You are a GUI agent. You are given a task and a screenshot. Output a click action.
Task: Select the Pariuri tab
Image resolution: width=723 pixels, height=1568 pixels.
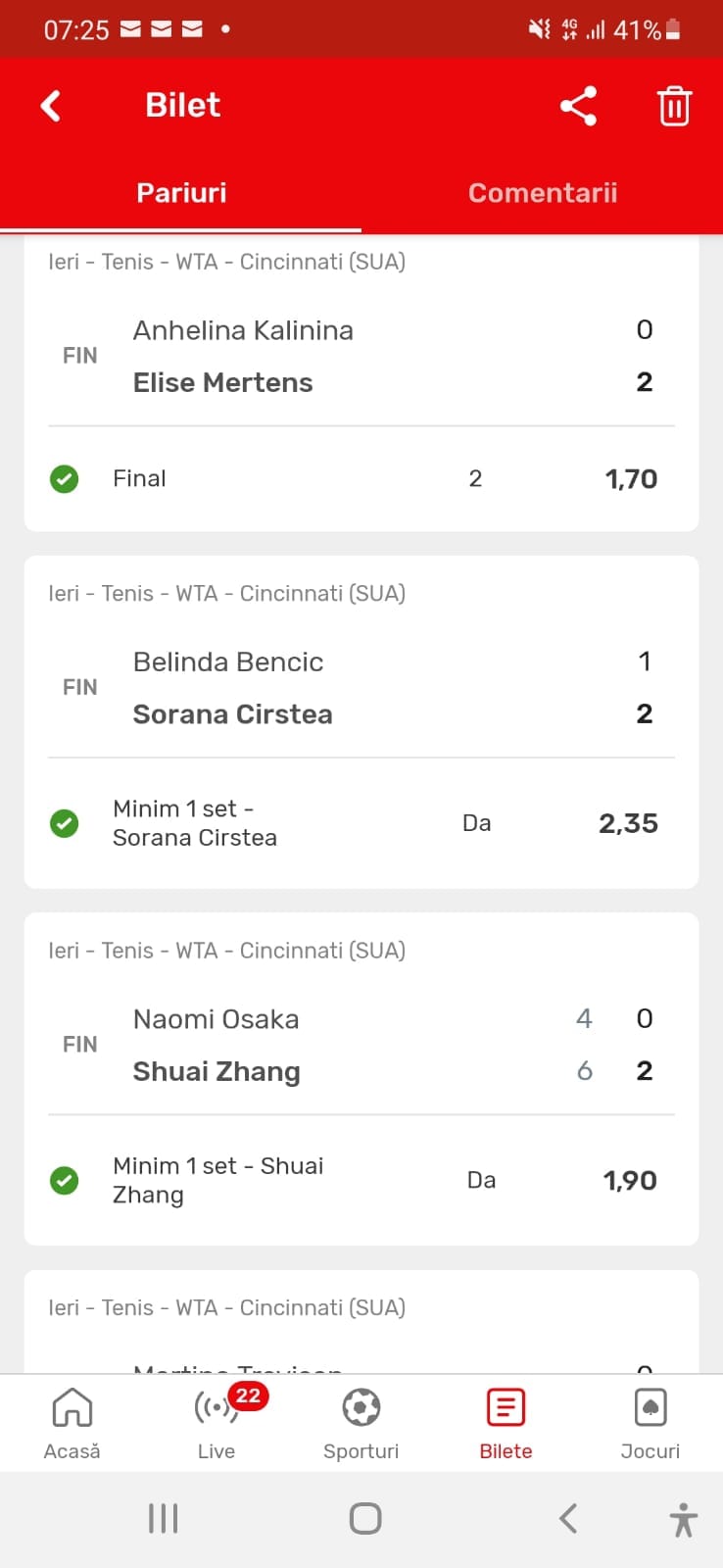pos(181,193)
